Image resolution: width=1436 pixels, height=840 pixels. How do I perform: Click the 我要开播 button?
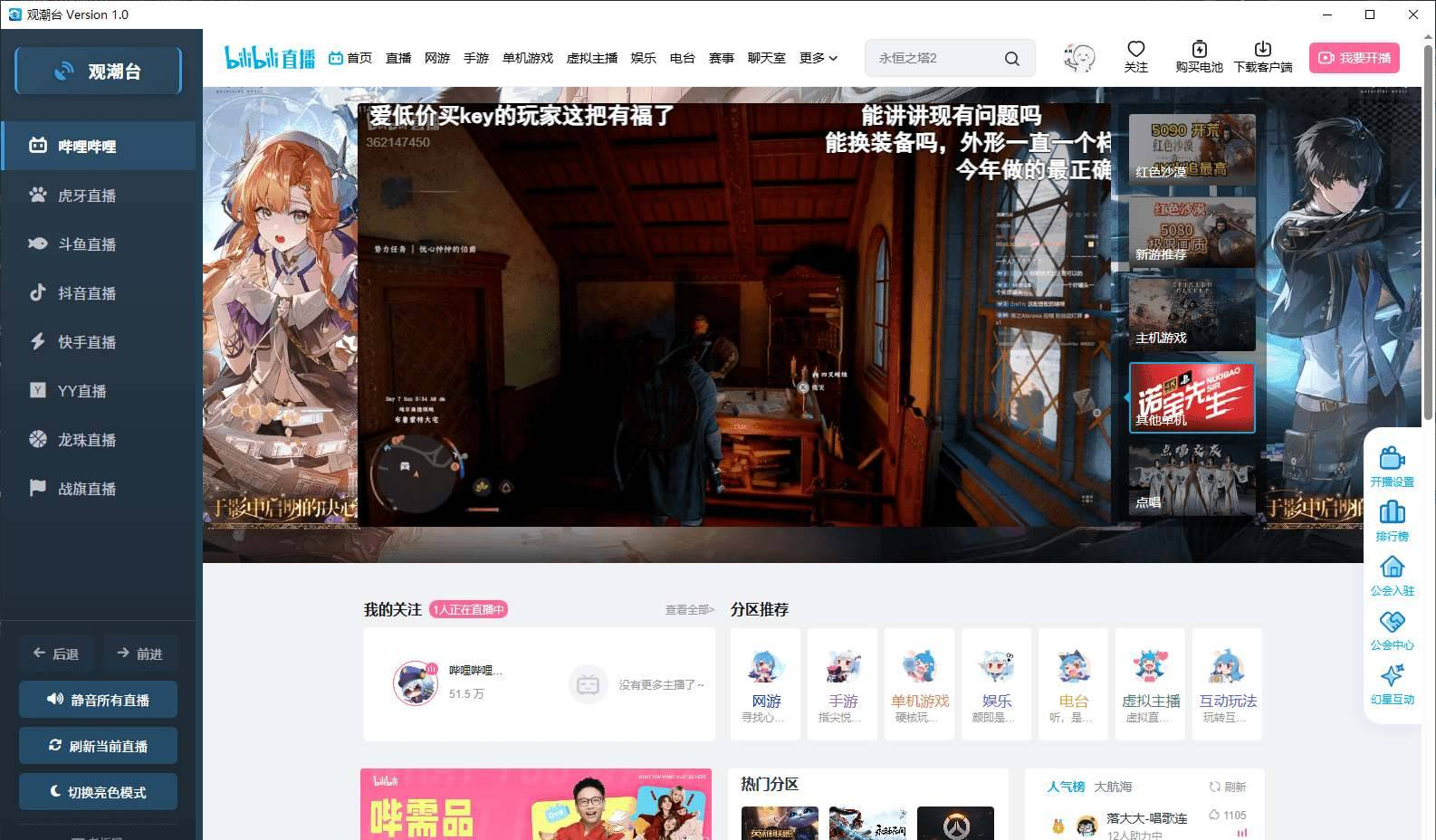1355,58
